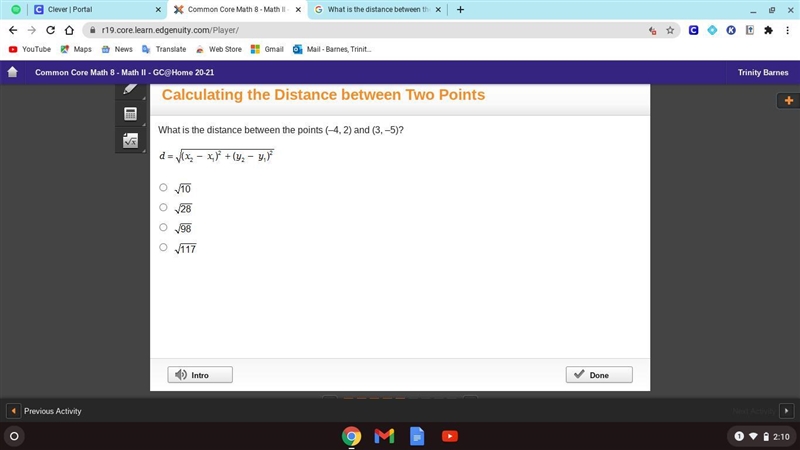This screenshot has width=800, height=450.
Task: Open the system status tray clock
Action: (761, 436)
